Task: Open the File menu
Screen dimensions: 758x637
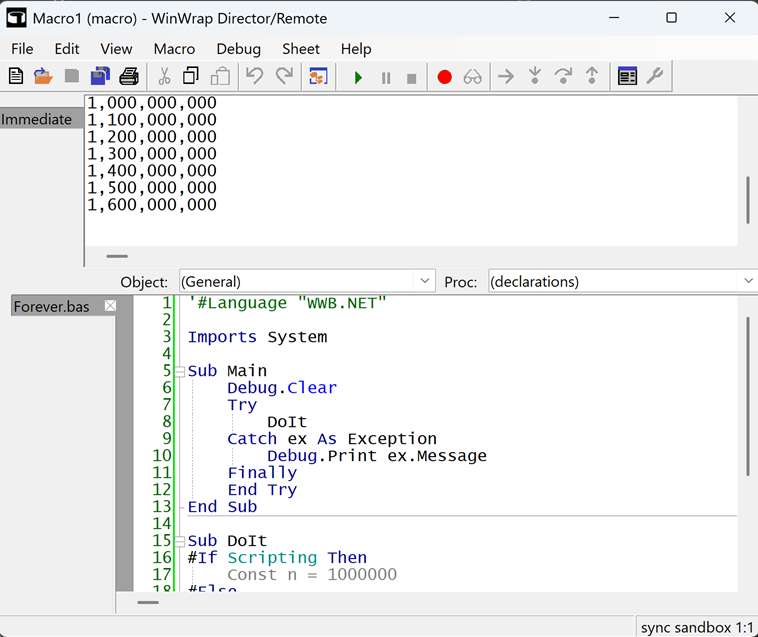Action: (22, 49)
